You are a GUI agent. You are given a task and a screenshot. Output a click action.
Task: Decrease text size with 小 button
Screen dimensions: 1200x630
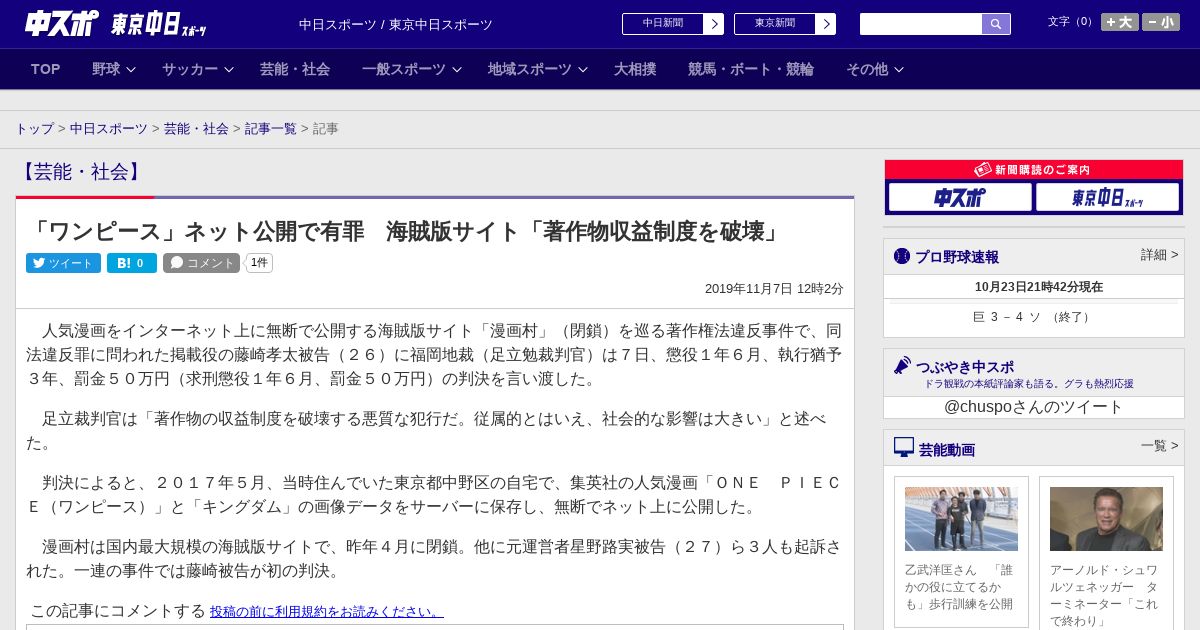(1161, 22)
